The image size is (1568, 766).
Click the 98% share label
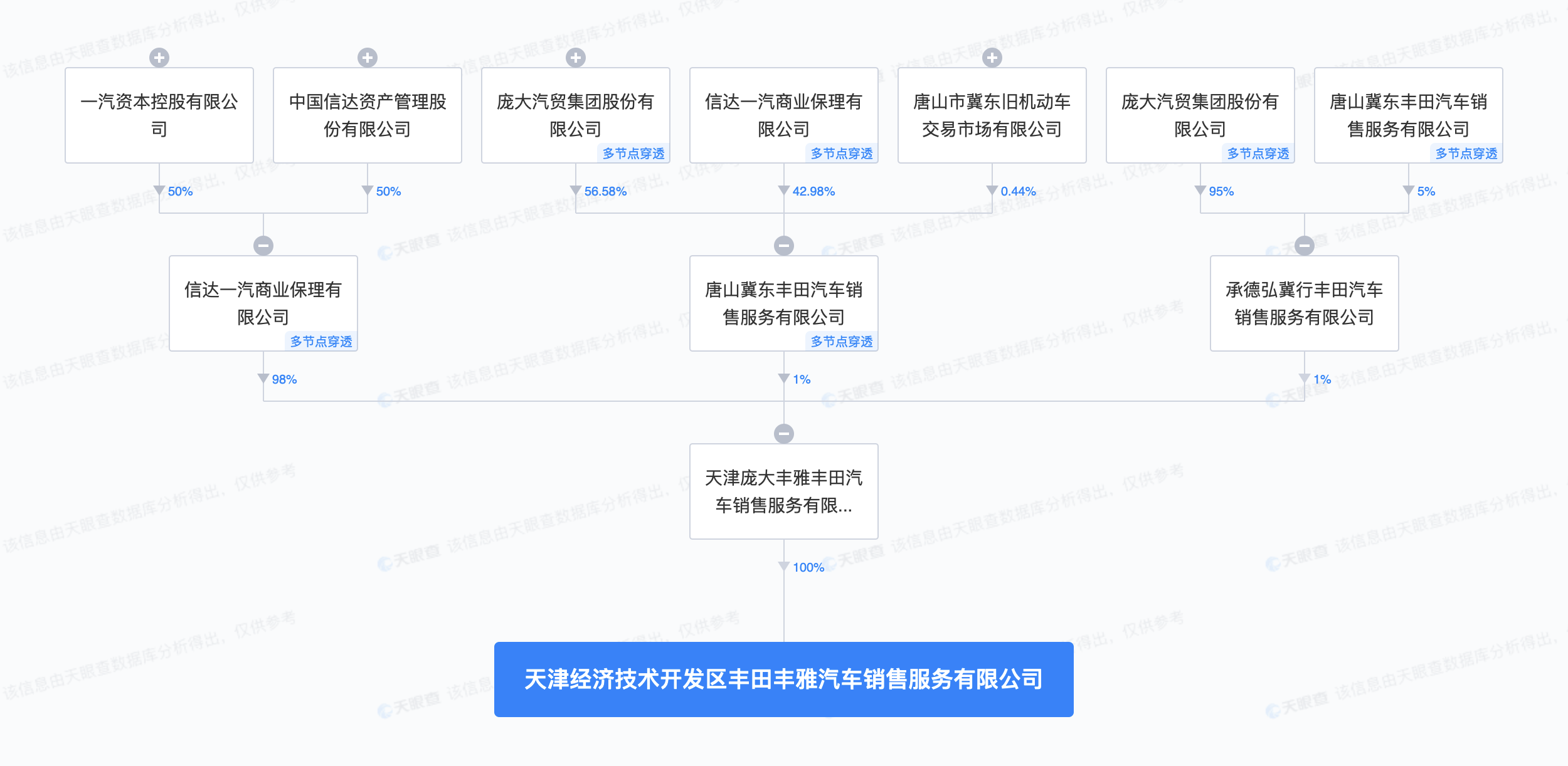tap(284, 379)
